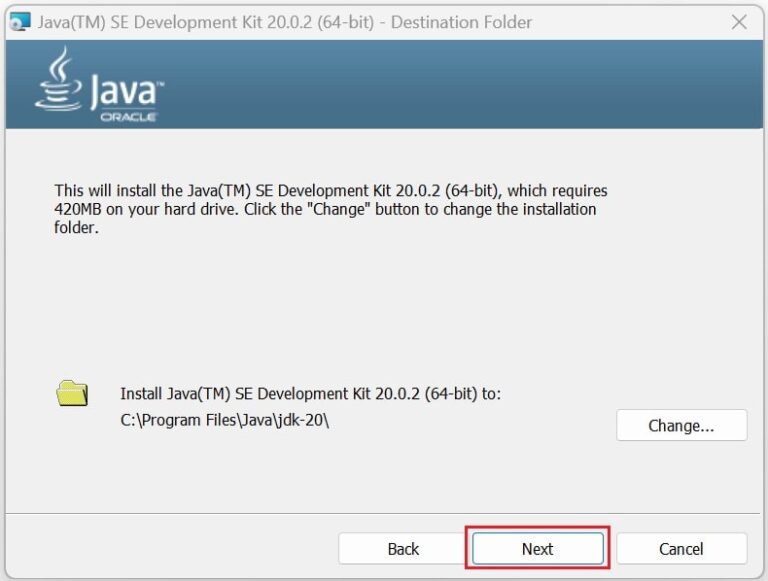768x581 pixels.
Task: Click the Java wordmark in the banner
Action: pos(125,92)
